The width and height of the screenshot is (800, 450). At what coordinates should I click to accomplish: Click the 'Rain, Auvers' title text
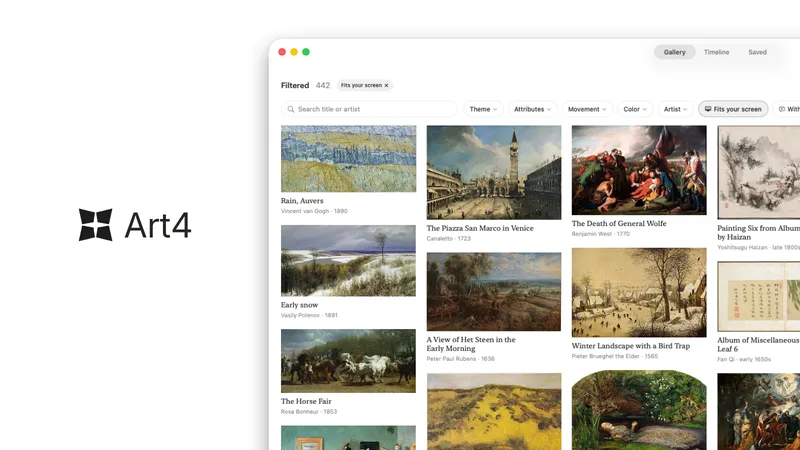click(x=302, y=201)
